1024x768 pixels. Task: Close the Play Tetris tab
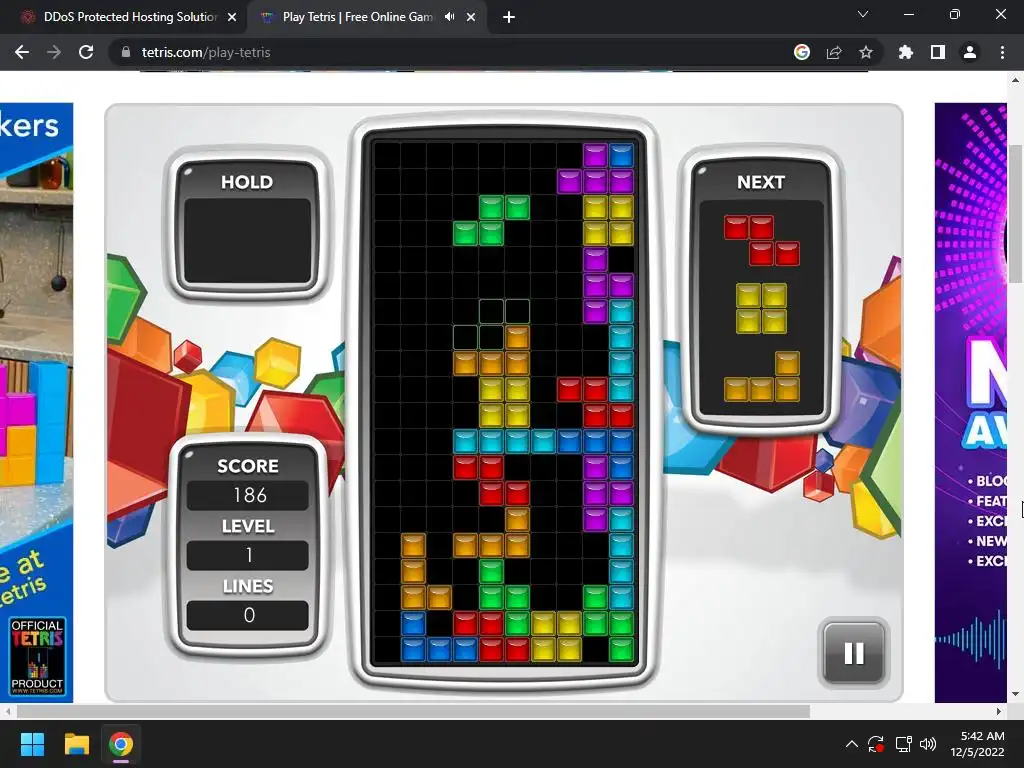point(471,17)
